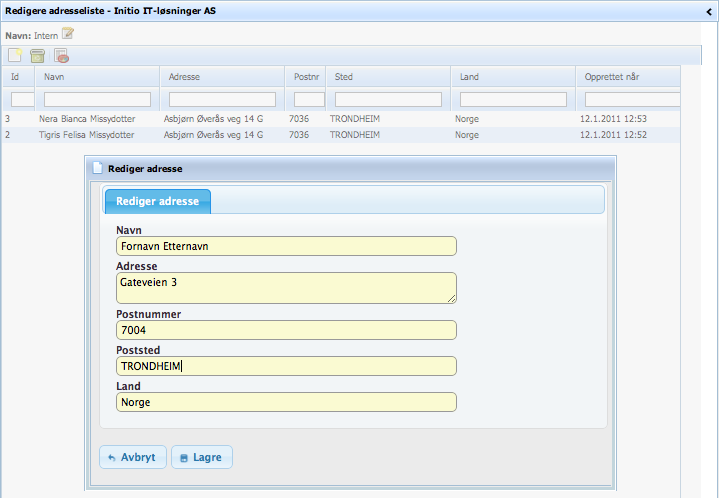The width and height of the screenshot is (719, 498).
Task: Focus the Postnummer field showing 7004
Action: (286, 330)
